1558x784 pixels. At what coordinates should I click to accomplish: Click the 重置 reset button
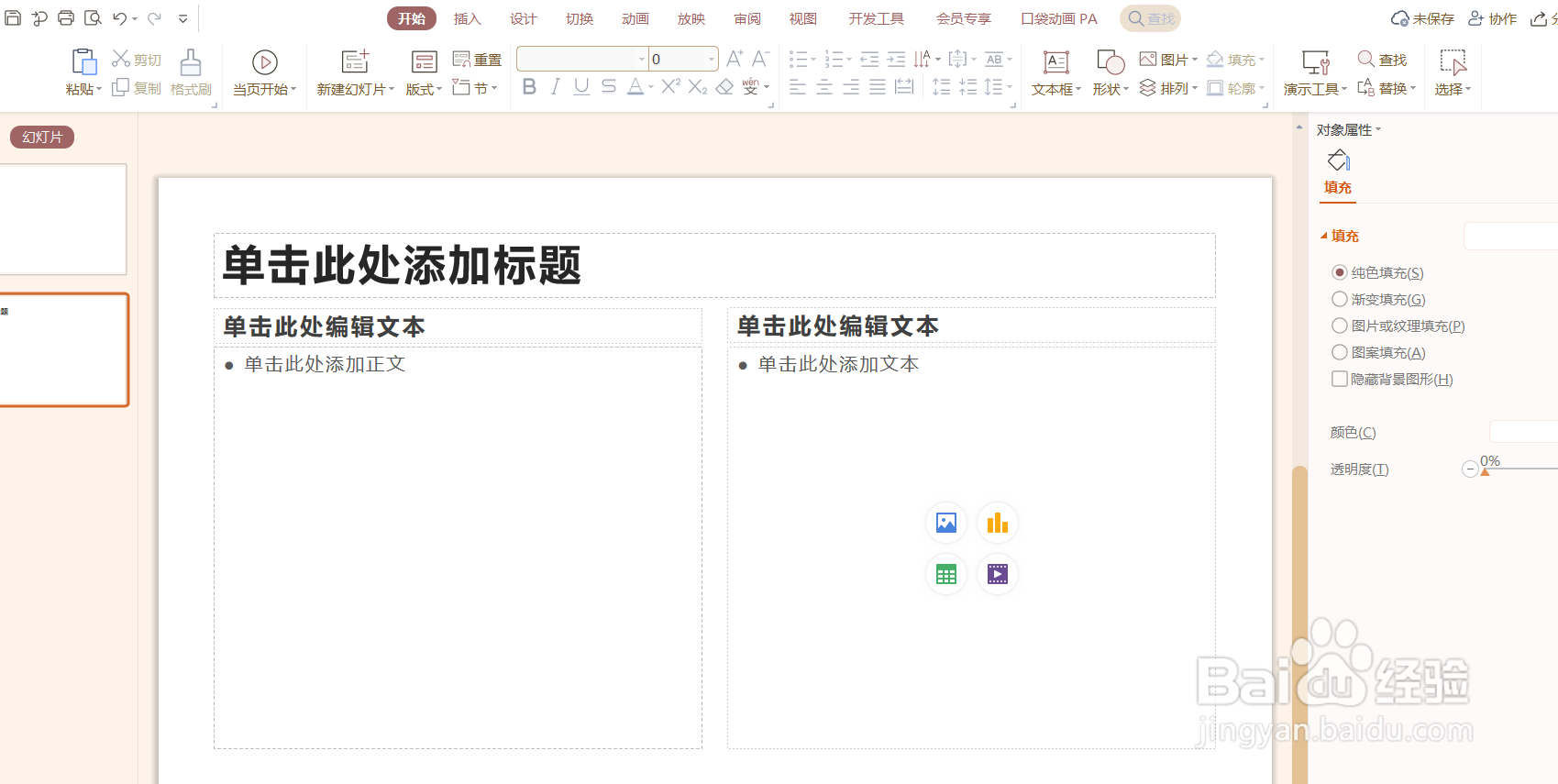[477, 60]
